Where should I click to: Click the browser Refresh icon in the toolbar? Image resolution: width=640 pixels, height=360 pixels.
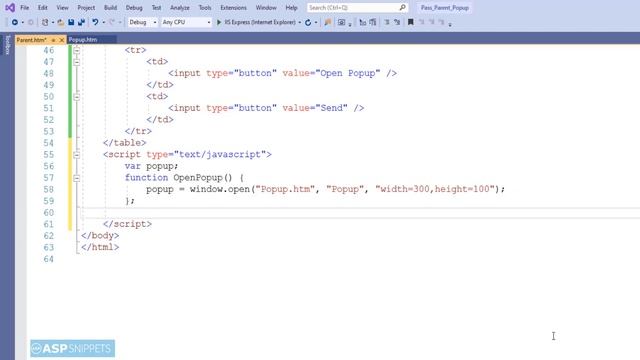point(308,22)
